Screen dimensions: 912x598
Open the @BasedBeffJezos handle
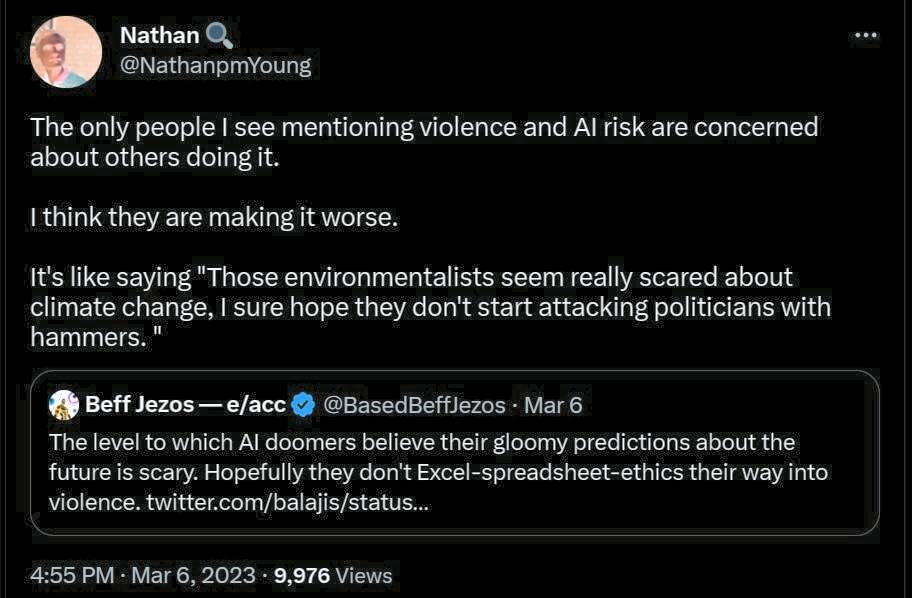point(415,405)
